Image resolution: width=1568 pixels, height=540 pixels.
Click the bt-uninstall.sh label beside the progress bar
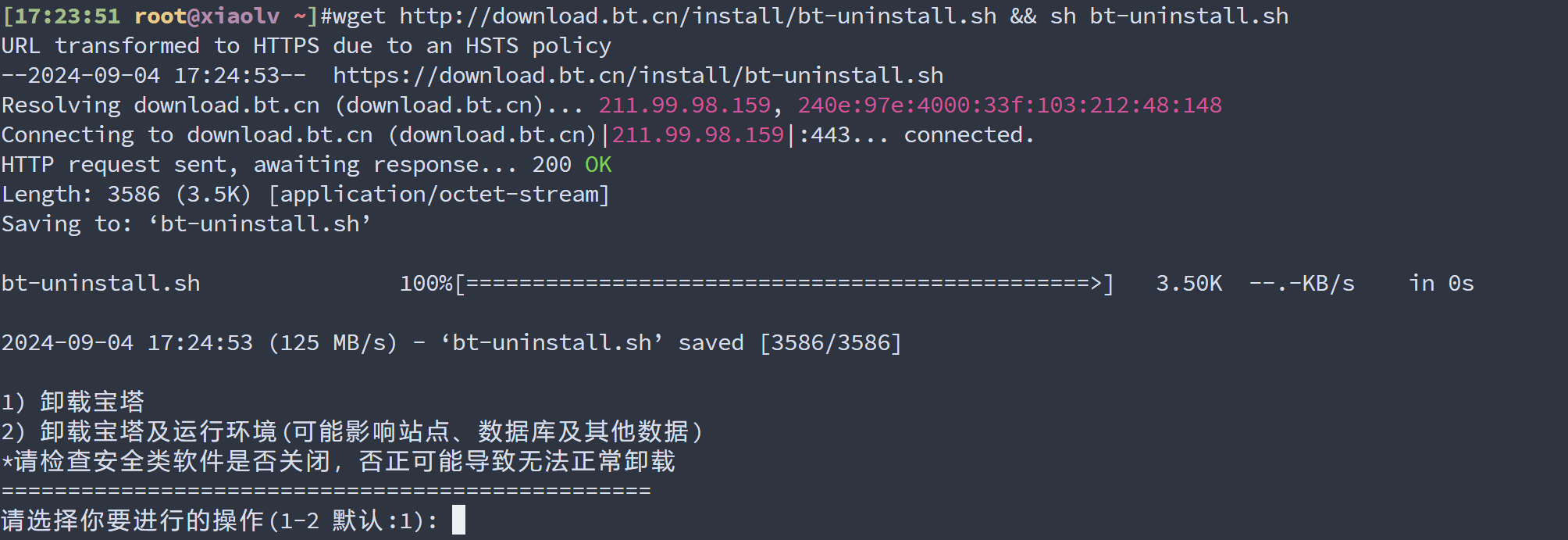(101, 283)
